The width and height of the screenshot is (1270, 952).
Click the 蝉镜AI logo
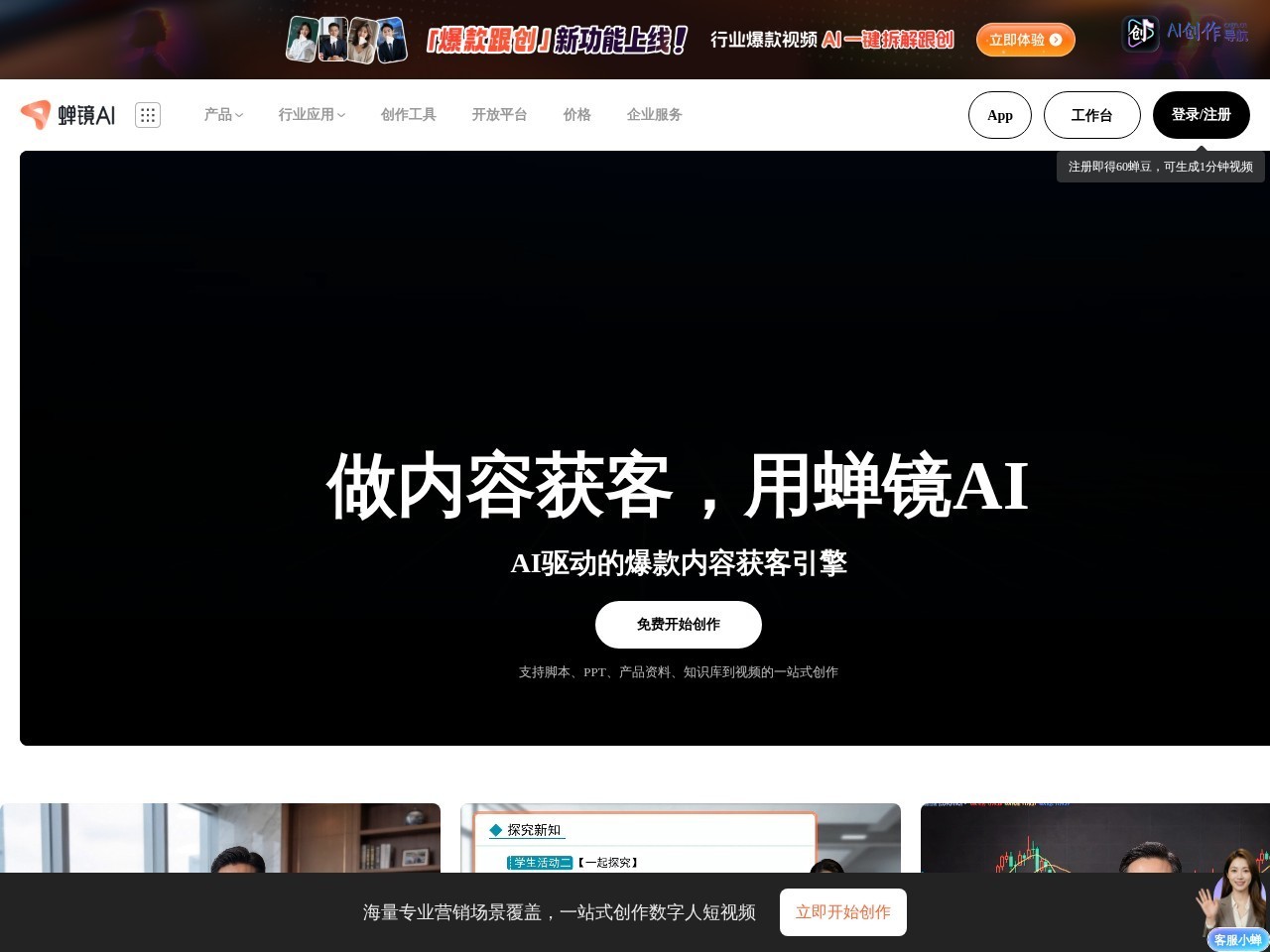[67, 115]
